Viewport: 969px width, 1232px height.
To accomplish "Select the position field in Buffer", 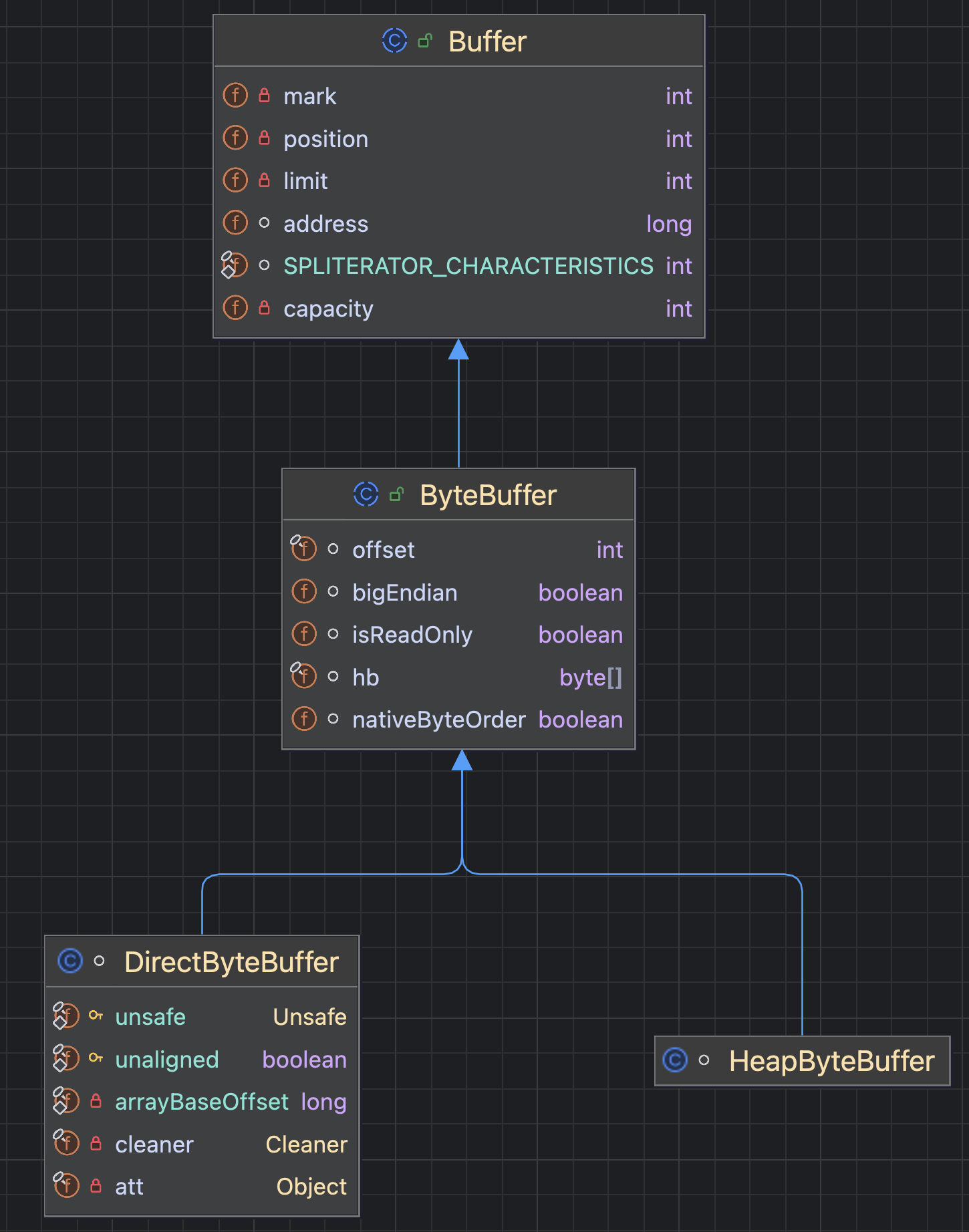I will 325,139.
